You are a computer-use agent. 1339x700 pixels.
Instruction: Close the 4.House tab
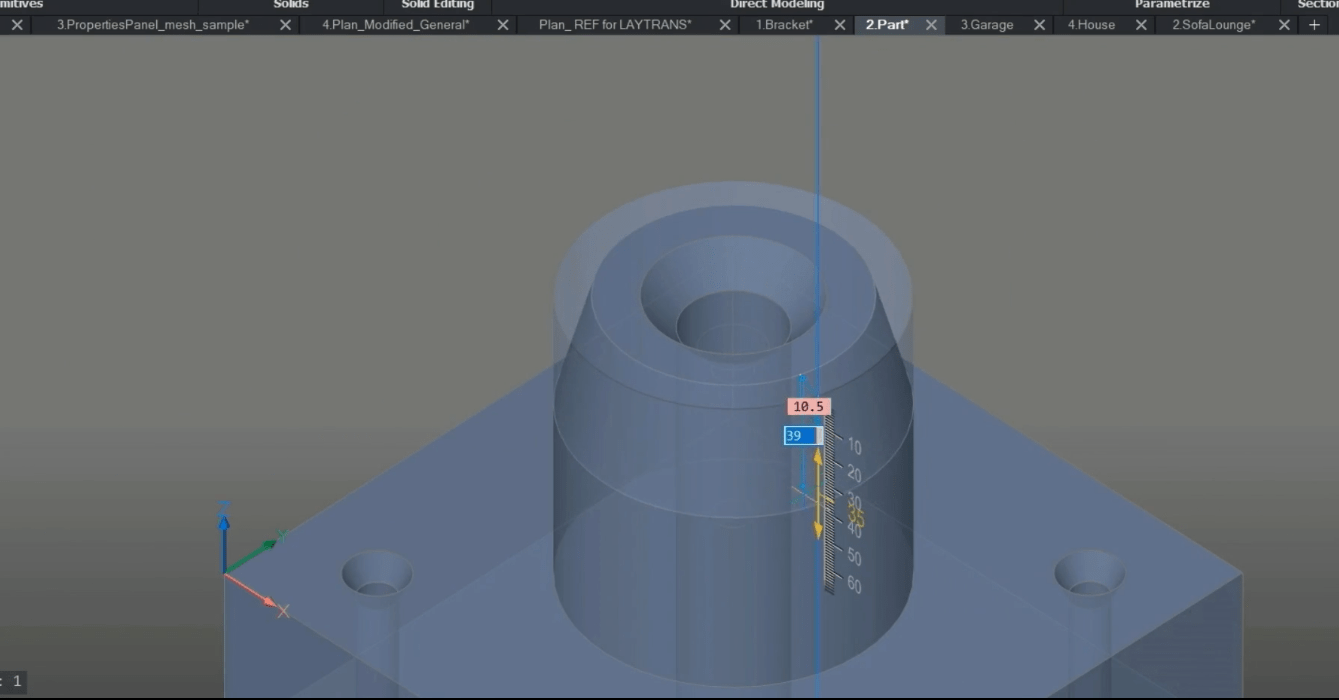click(1141, 25)
